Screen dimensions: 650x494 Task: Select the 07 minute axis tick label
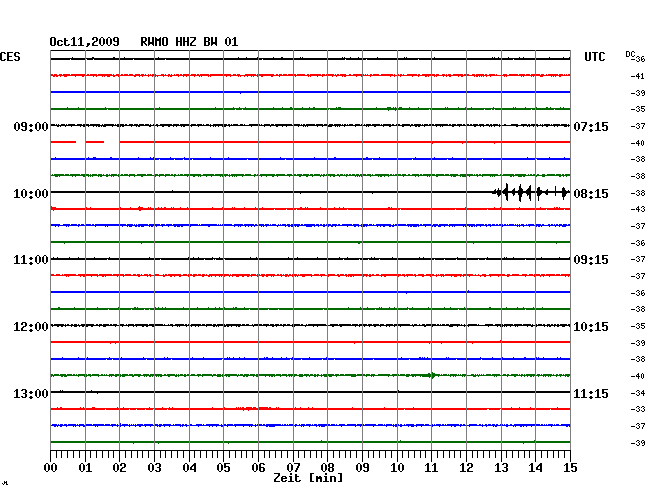point(293,468)
